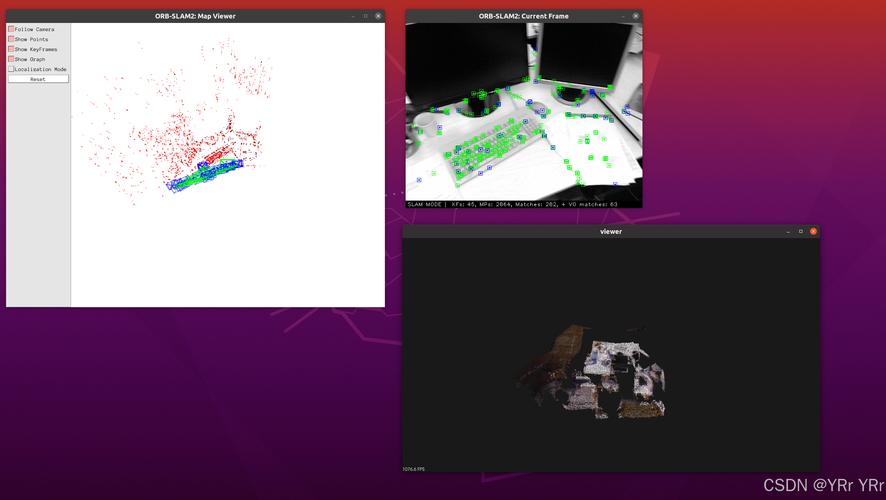Toggle the Follow Camera checkbox
The height and width of the screenshot is (500, 886).
[12, 29]
